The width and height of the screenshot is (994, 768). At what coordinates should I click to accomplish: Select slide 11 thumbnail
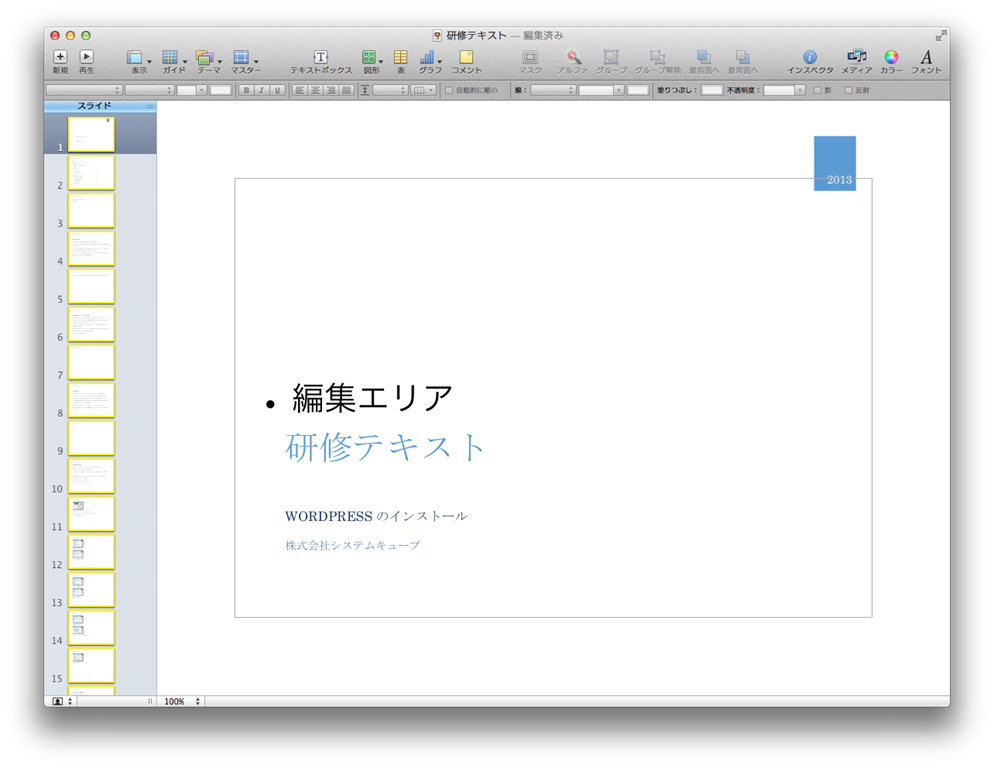pyautogui.click(x=91, y=514)
